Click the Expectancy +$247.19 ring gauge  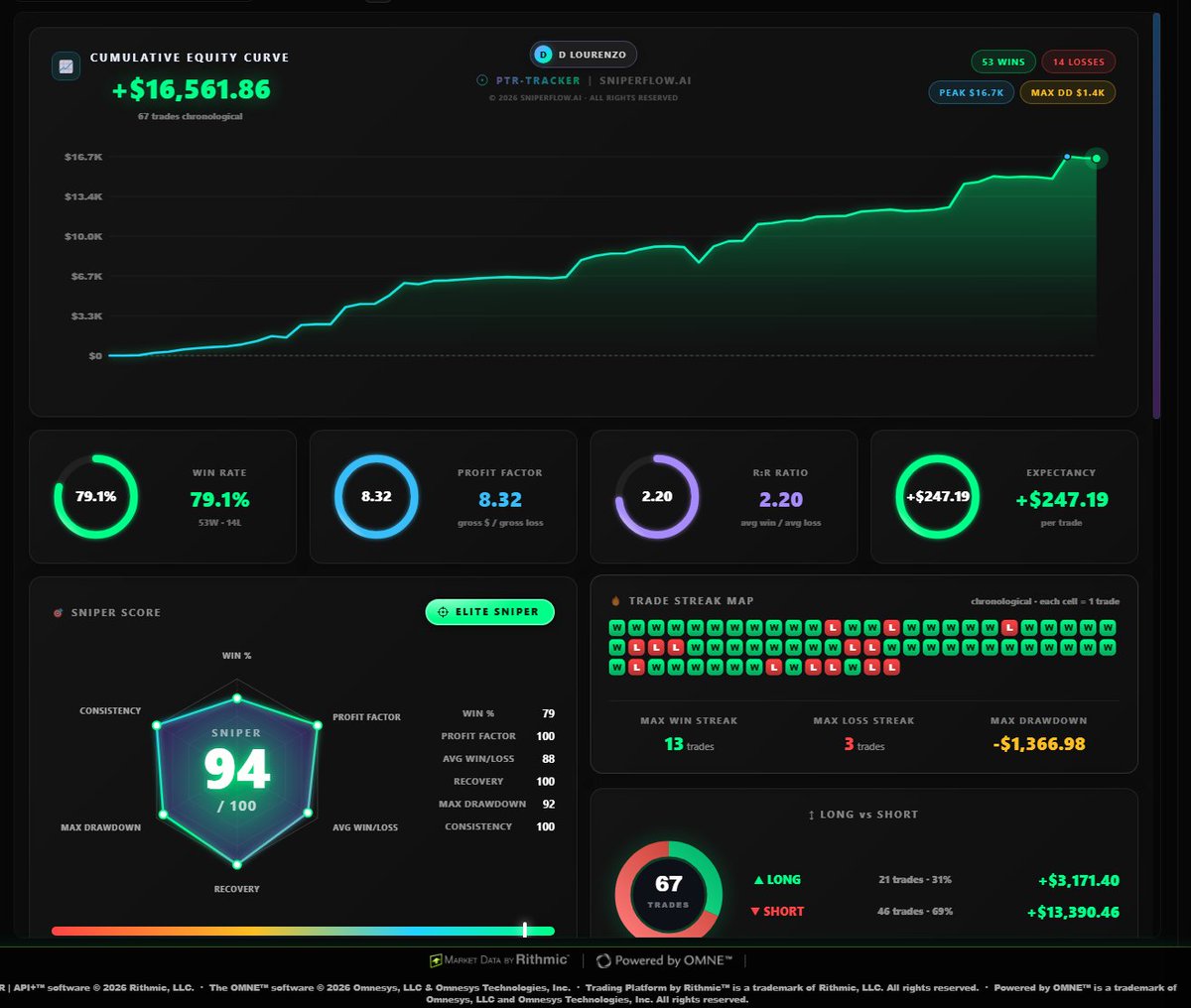click(x=938, y=496)
